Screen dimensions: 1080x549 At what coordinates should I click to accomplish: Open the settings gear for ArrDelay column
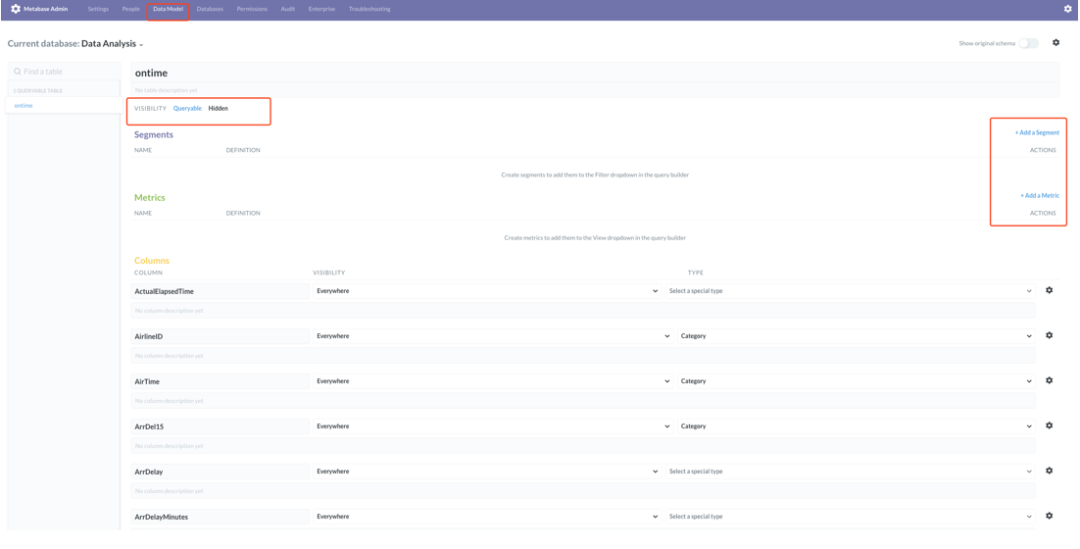1049,471
